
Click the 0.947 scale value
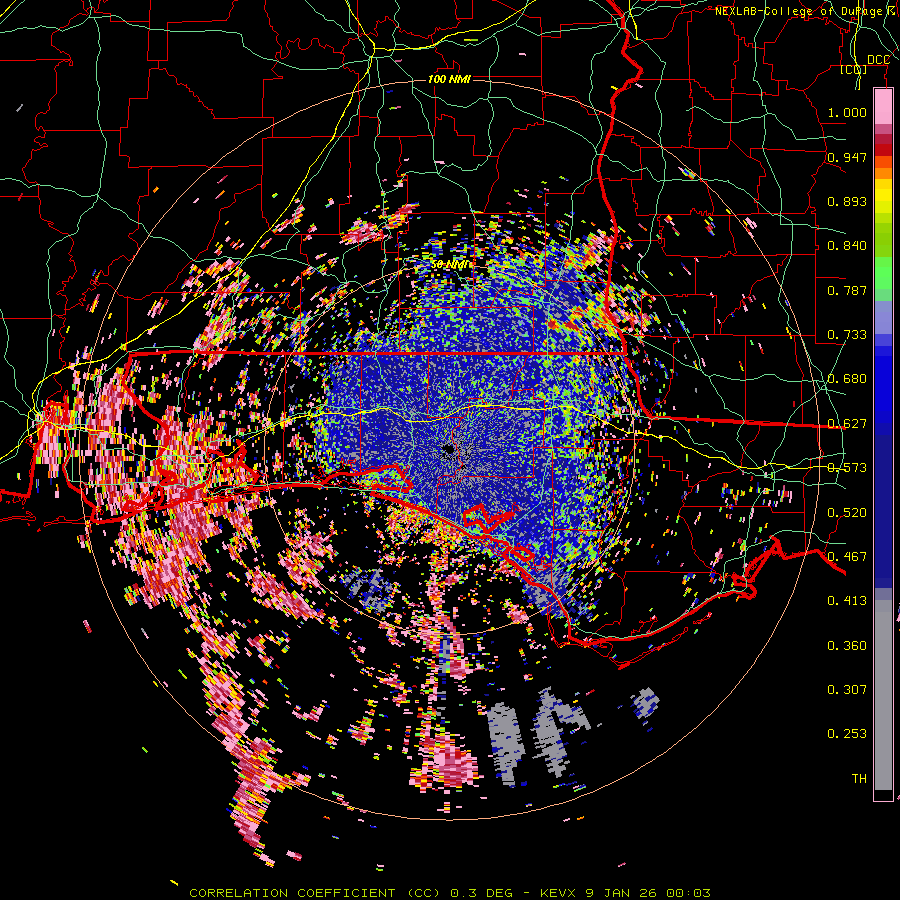[x=847, y=157]
